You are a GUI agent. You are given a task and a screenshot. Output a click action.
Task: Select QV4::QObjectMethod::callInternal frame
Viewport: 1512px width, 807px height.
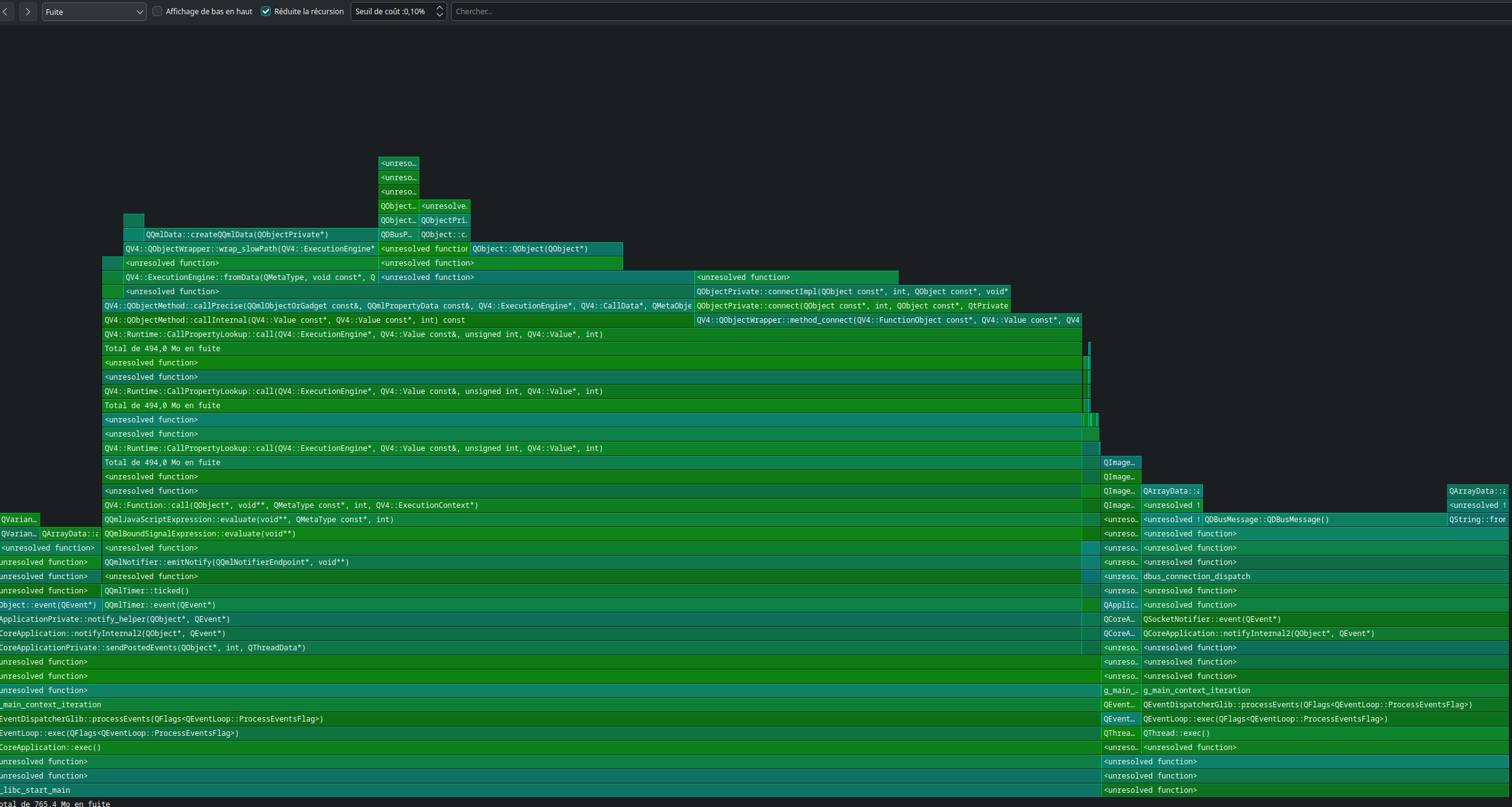tap(398, 320)
